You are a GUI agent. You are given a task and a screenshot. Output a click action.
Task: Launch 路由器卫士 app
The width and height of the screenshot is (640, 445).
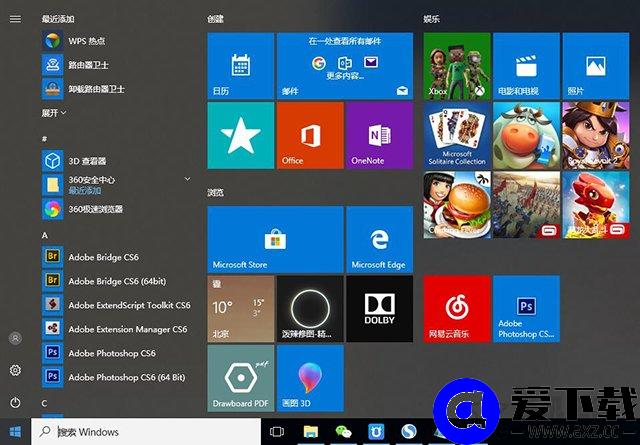tap(116, 65)
